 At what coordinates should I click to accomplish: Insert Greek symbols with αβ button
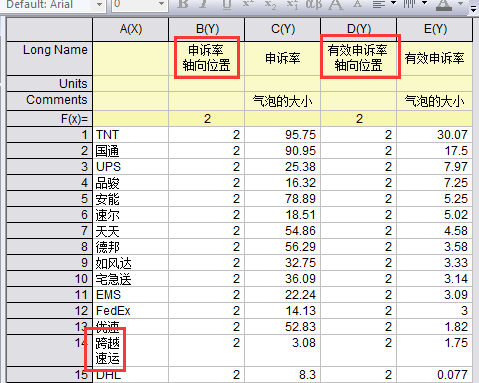314,4
